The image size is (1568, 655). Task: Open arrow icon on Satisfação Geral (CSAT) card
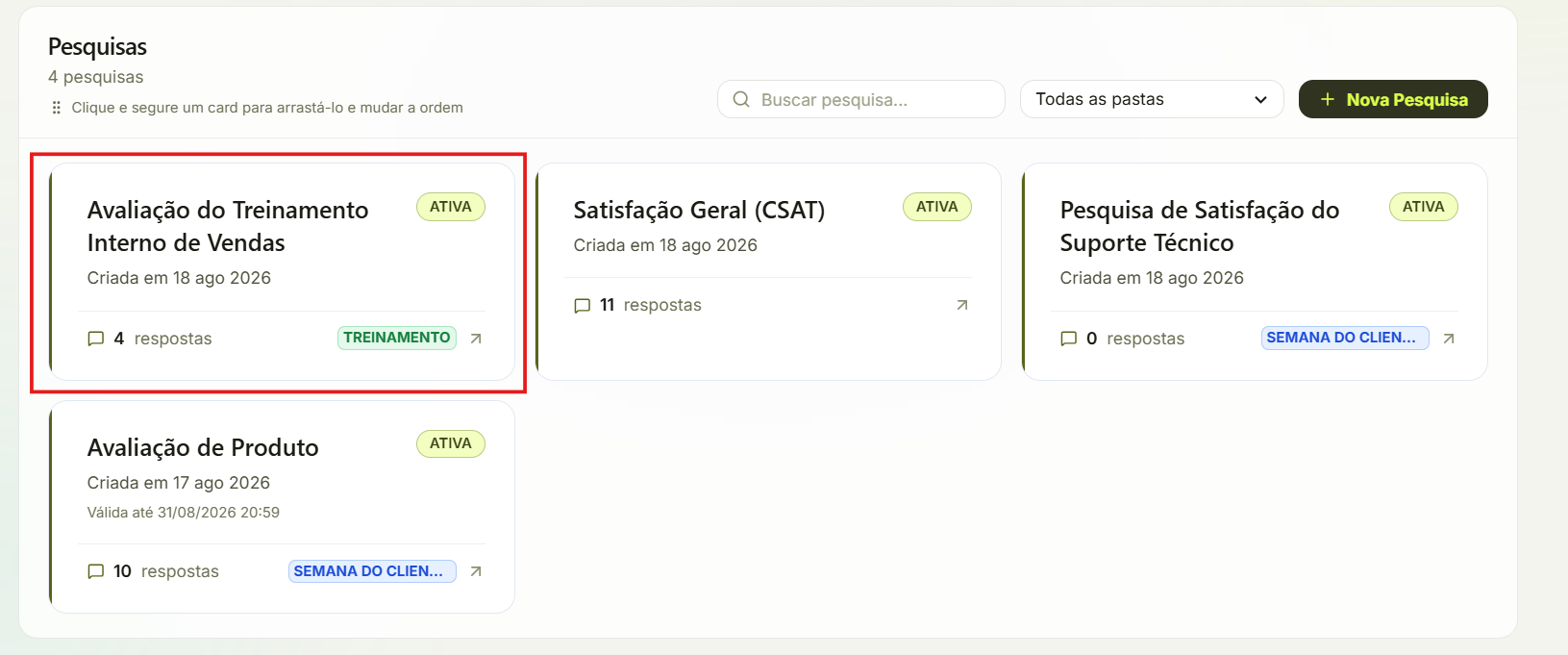point(962,305)
